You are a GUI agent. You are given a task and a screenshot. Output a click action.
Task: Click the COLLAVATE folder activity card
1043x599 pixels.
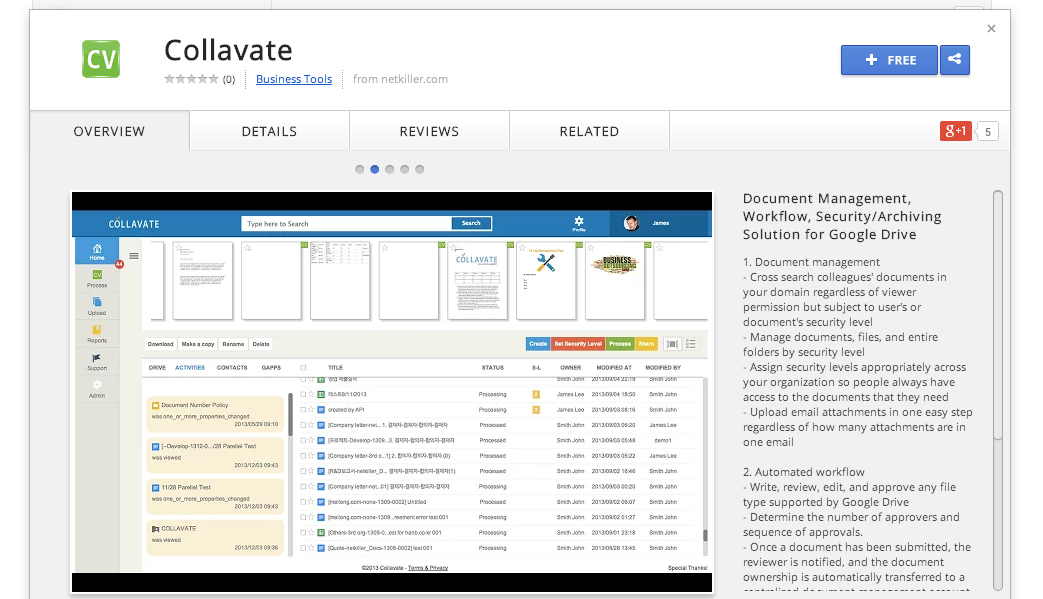[215, 538]
